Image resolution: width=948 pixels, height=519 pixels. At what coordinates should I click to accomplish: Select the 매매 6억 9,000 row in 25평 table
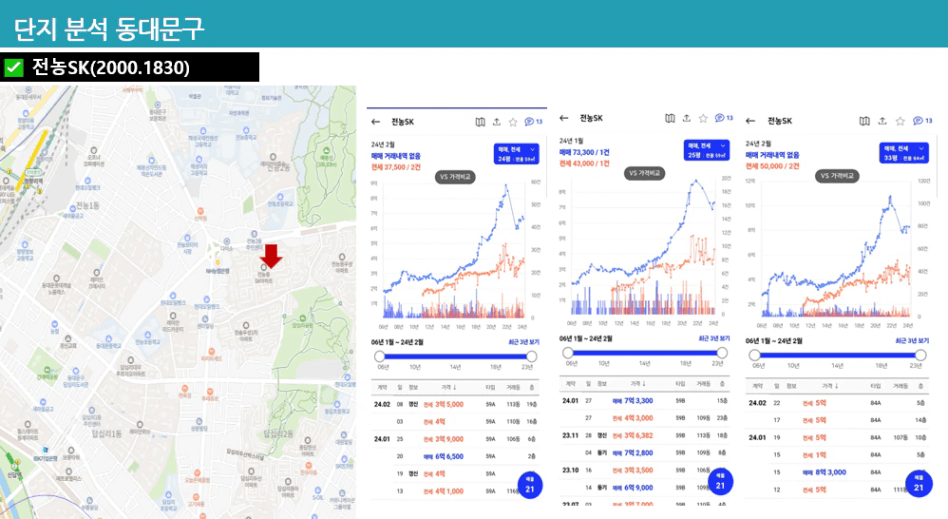tap(644, 488)
